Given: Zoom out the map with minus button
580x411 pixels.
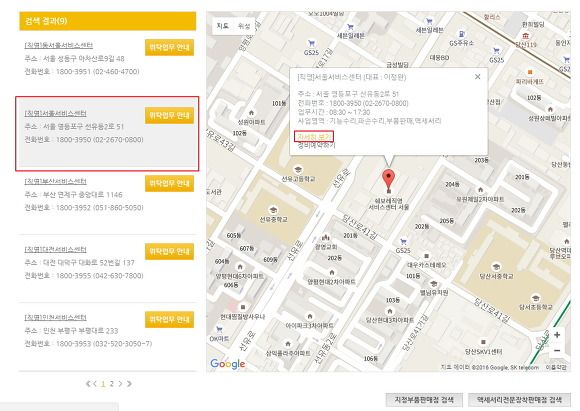Looking at the screenshot, I should (557, 350).
